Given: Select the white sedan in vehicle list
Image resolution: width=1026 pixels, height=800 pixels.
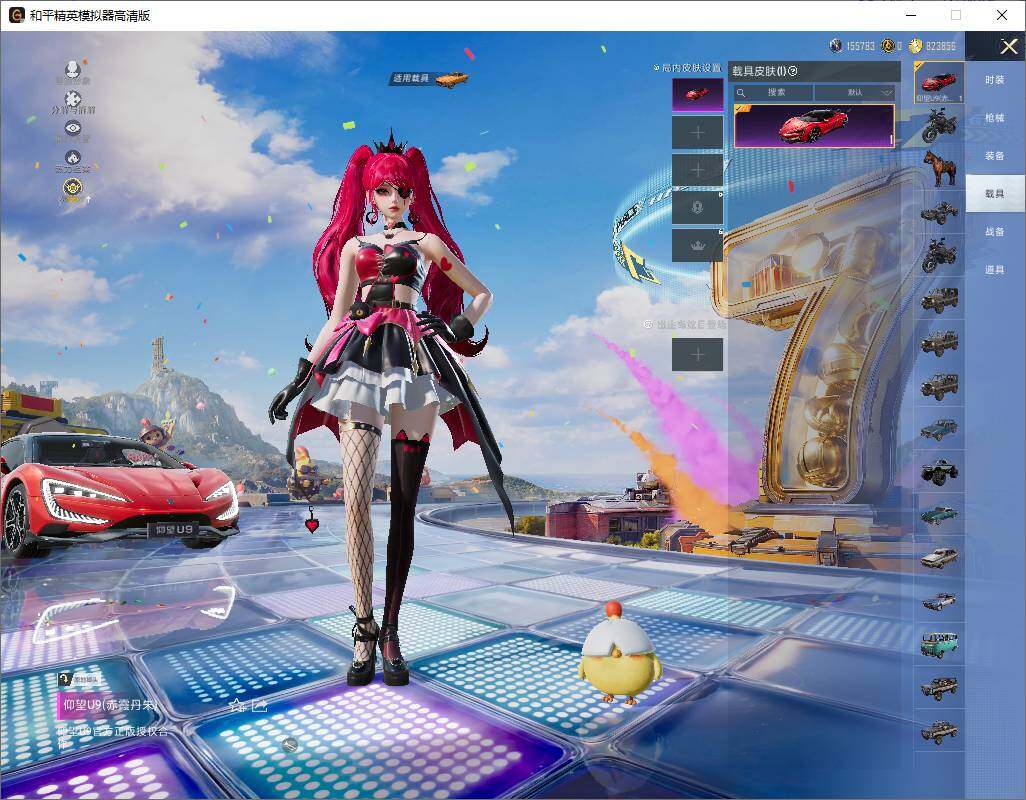Looking at the screenshot, I should pyautogui.click(x=940, y=557).
